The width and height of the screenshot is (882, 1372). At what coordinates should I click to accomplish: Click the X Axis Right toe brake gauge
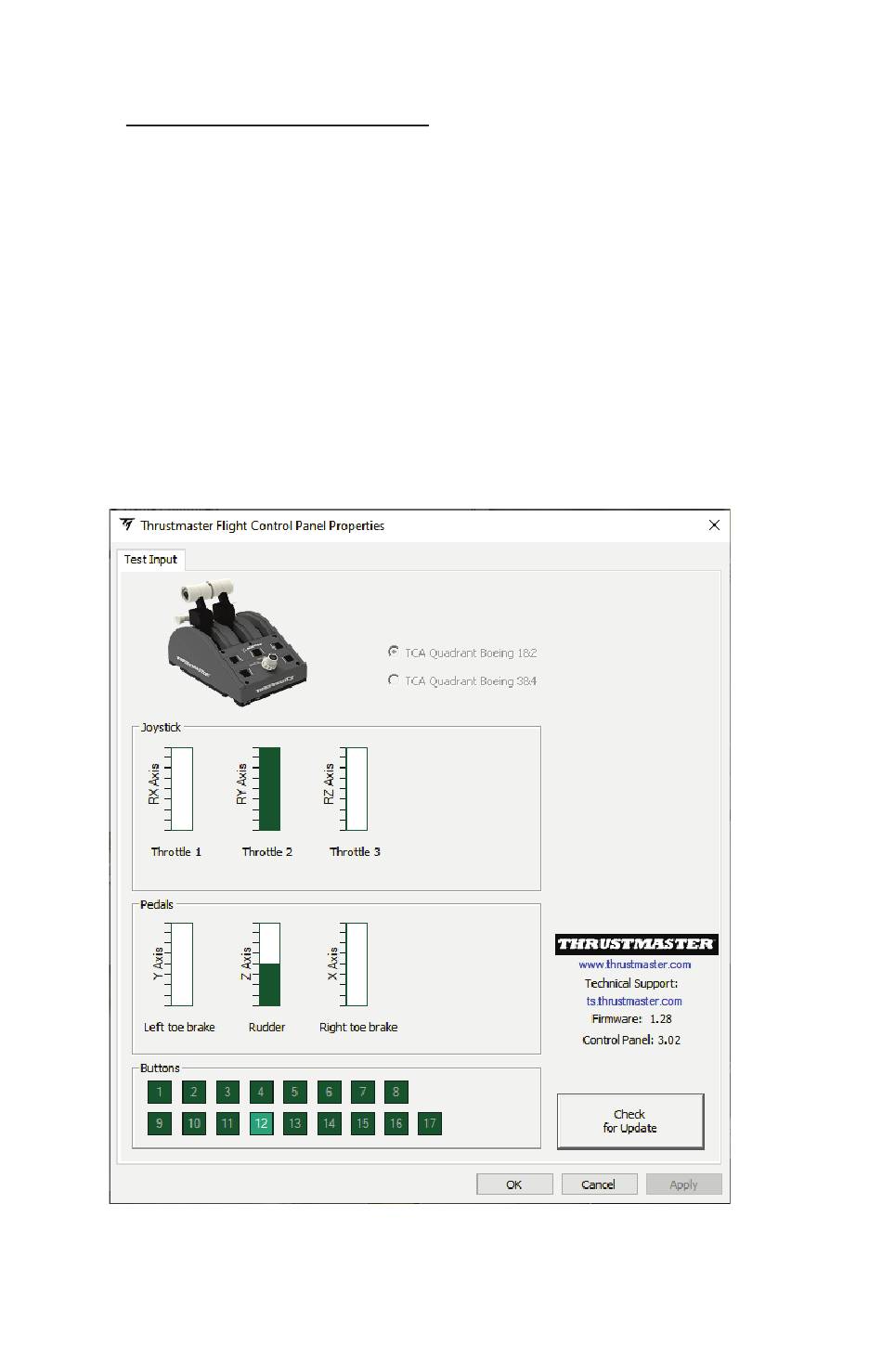tap(356, 964)
